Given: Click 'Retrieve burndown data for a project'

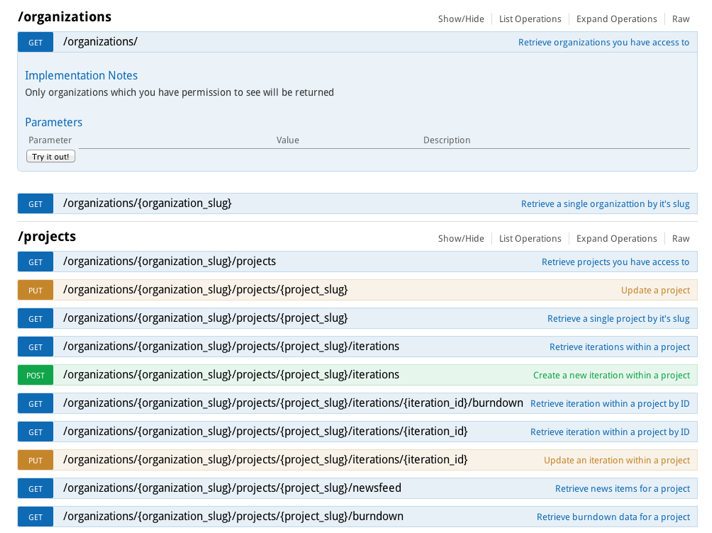Looking at the screenshot, I should pos(612,517).
